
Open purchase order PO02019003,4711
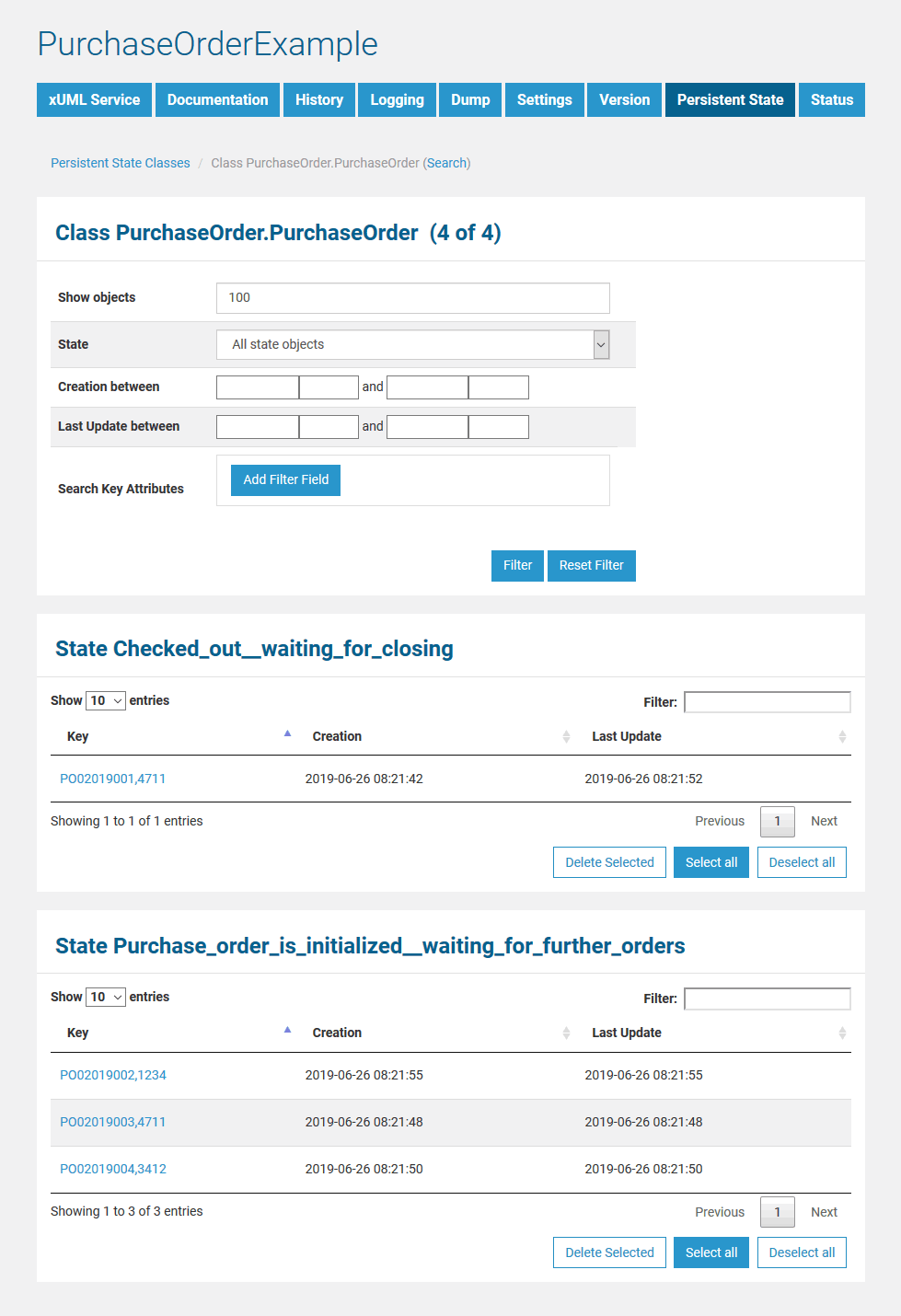coord(113,1122)
